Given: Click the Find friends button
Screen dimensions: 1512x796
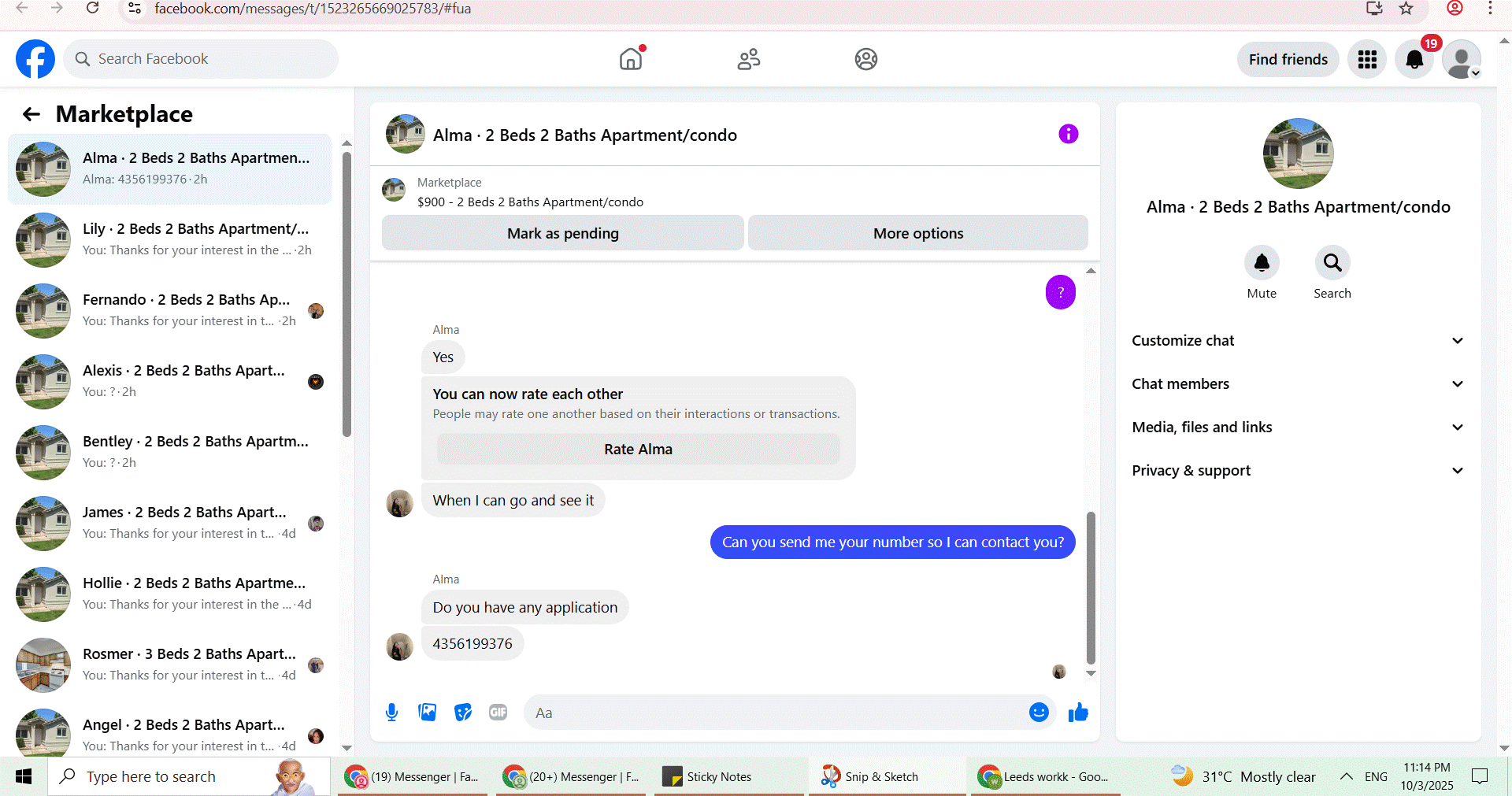Looking at the screenshot, I should pyautogui.click(x=1288, y=59).
